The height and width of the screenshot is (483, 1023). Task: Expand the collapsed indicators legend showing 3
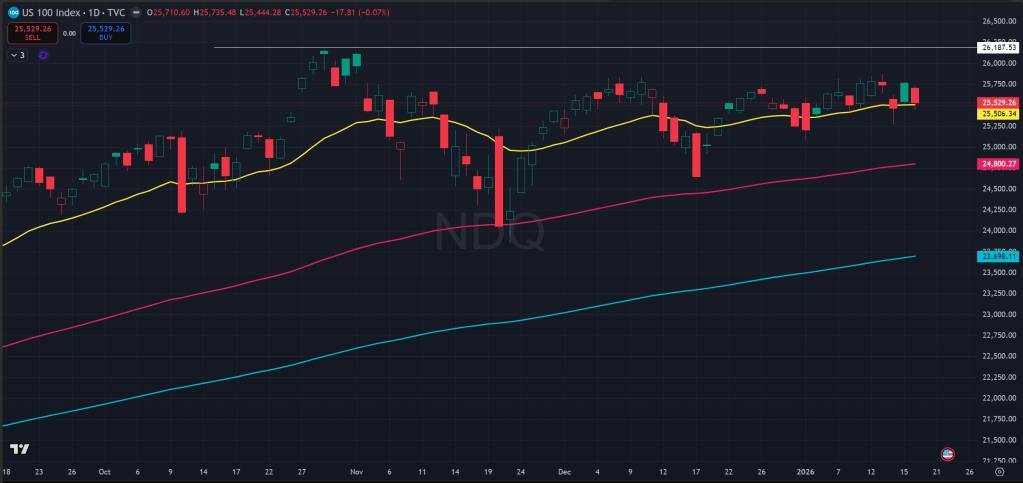coord(18,55)
